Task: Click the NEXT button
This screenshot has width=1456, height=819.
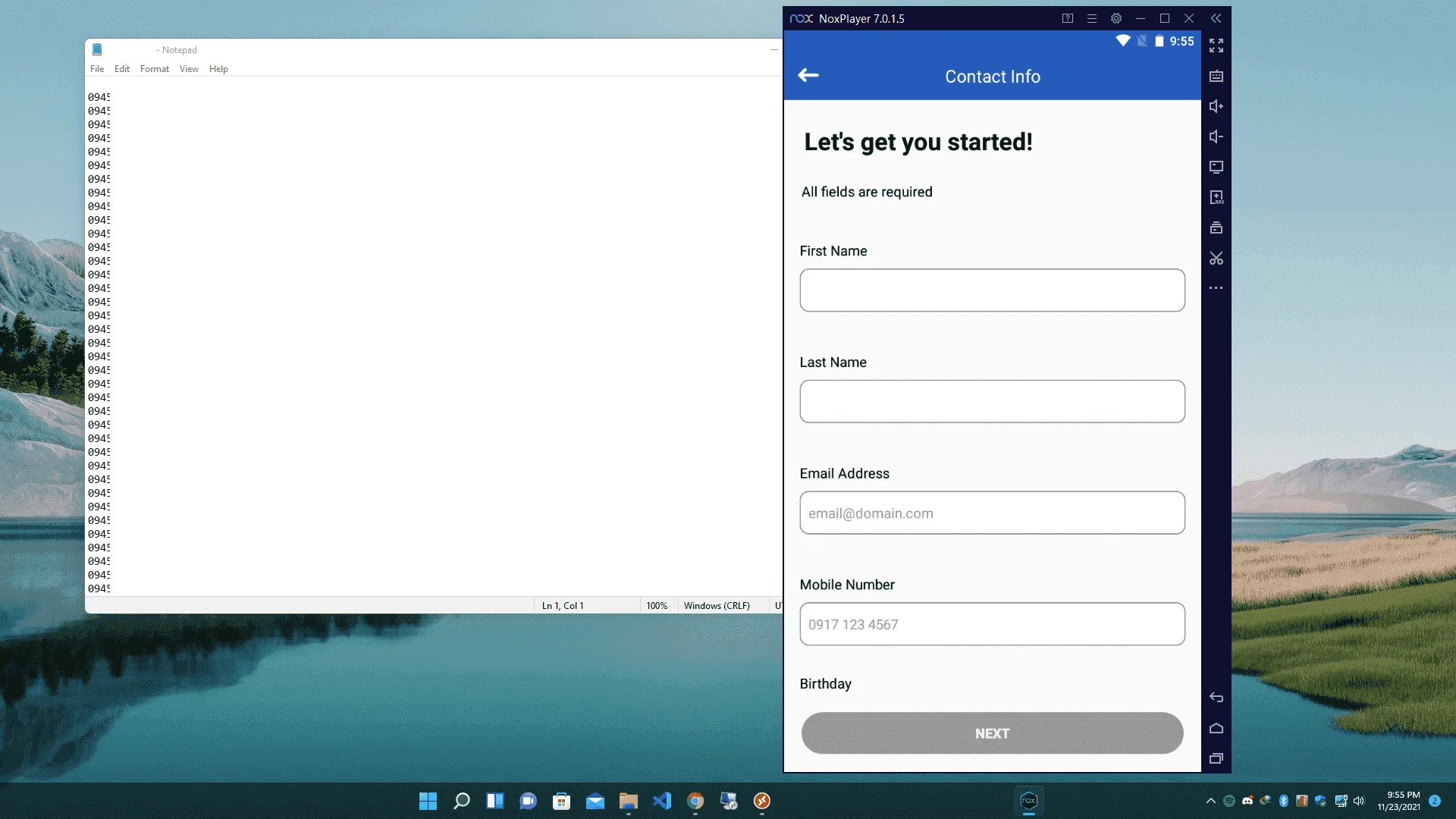Action: pyautogui.click(x=992, y=733)
